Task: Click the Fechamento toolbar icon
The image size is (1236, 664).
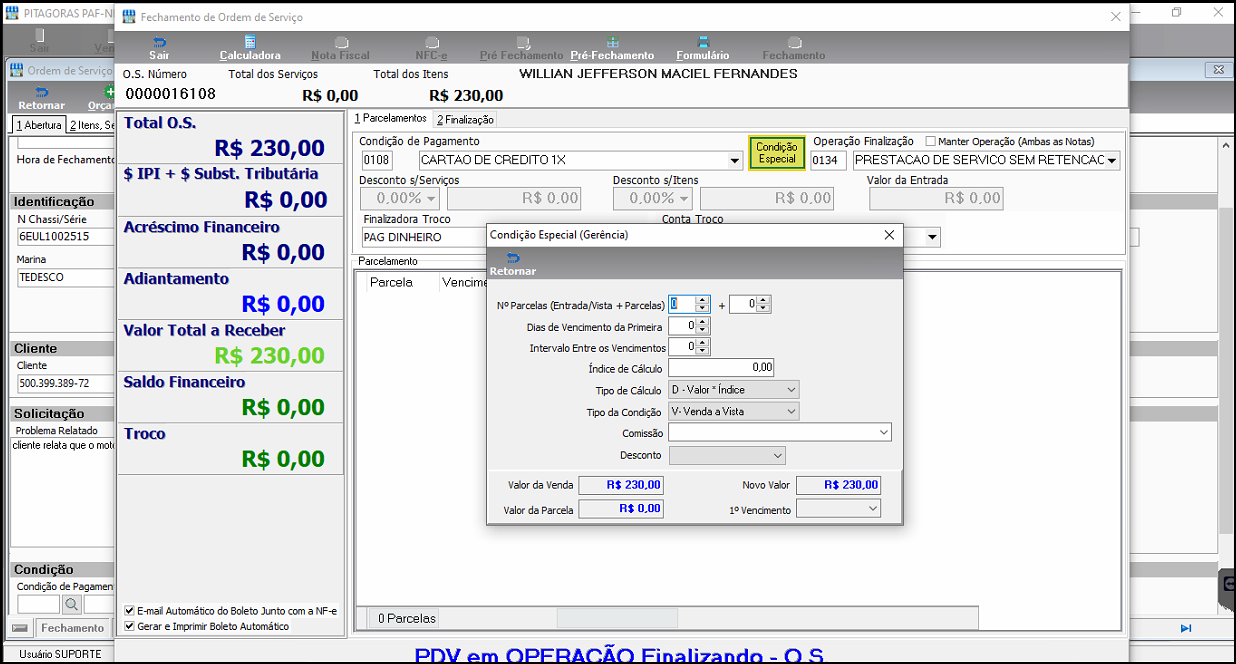Action: (x=794, y=49)
